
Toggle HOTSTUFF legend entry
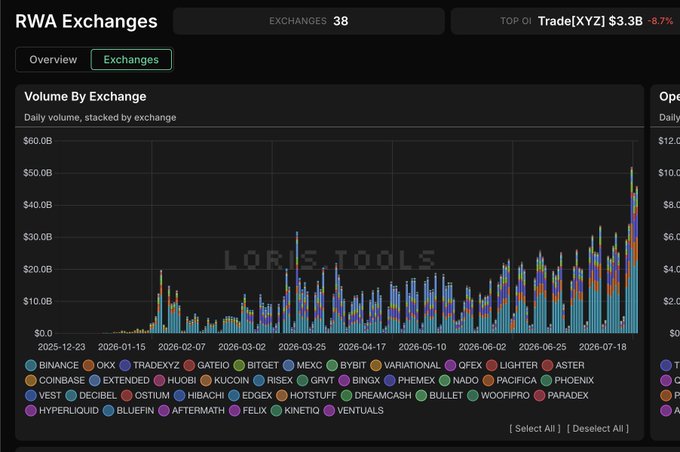tap(307, 396)
